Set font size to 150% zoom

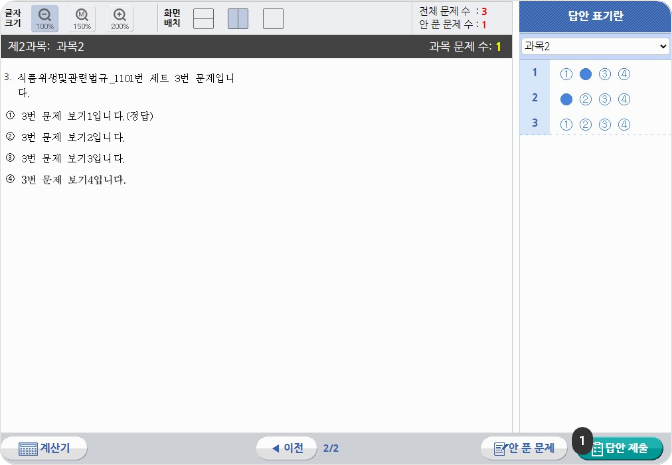(82, 18)
